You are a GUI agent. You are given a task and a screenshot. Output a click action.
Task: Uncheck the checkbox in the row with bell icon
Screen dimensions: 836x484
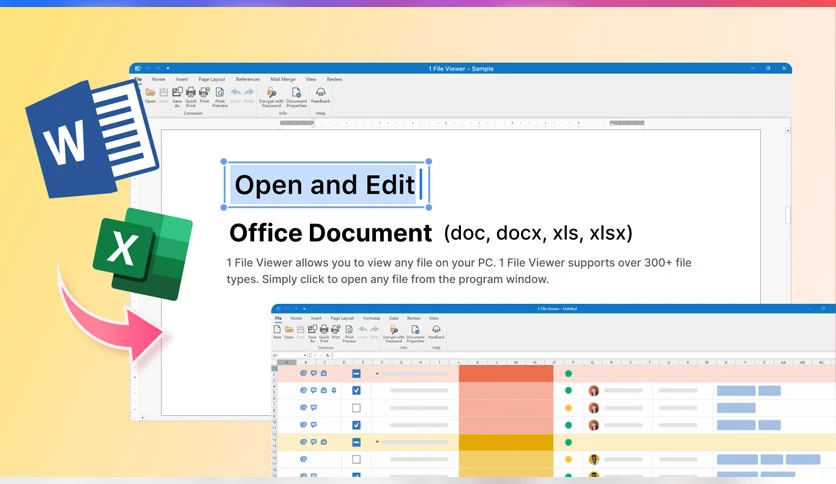point(356,391)
